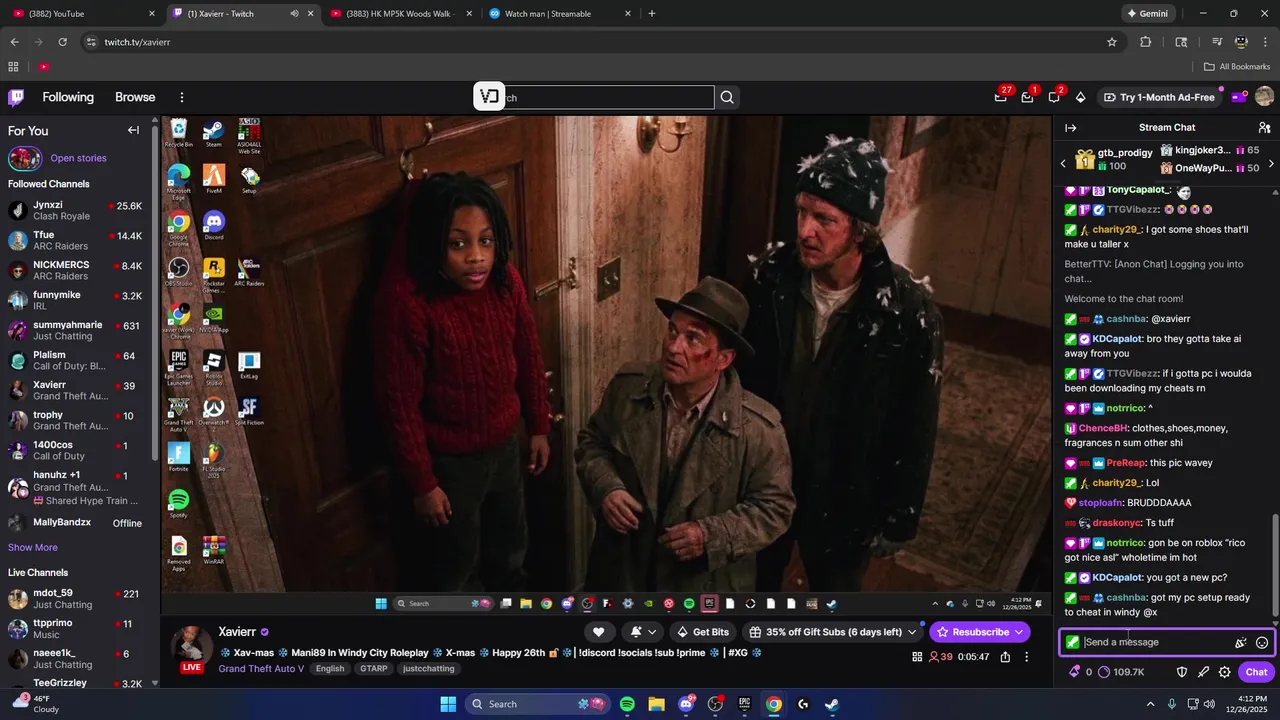The width and height of the screenshot is (1280, 720).
Task: Open the Following tab
Action: pyautogui.click(x=68, y=97)
